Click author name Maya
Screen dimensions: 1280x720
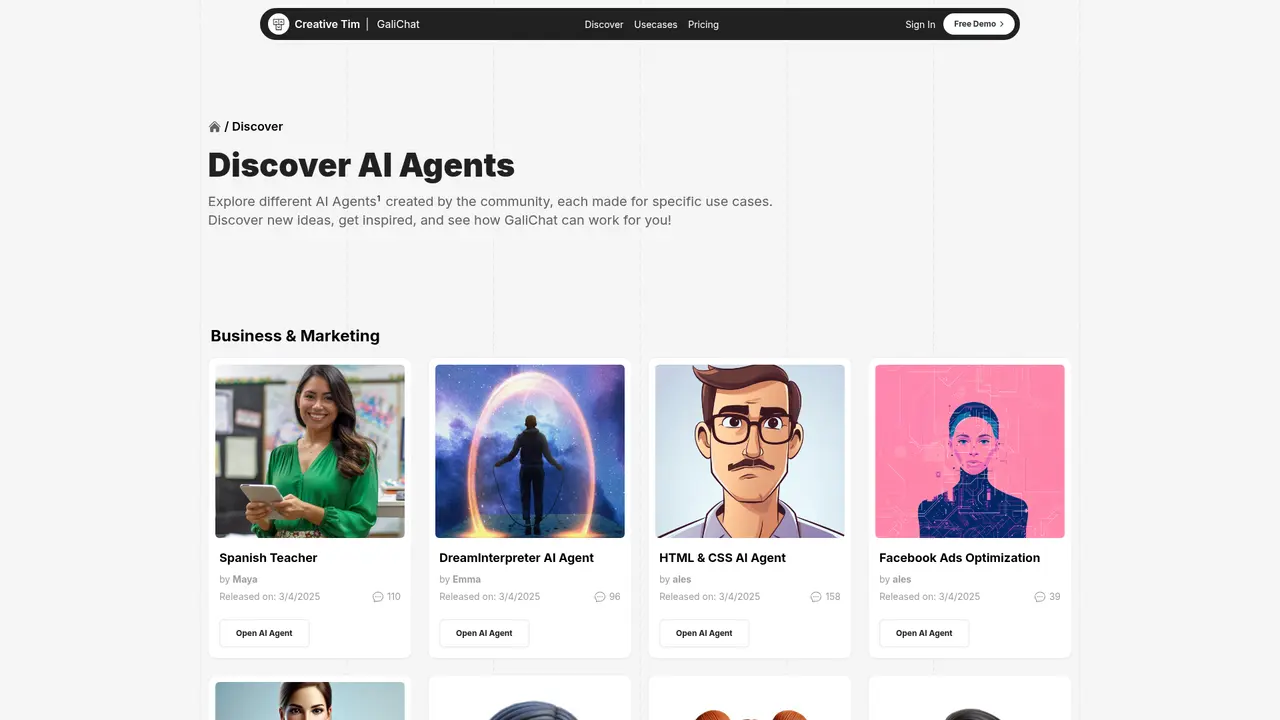click(x=245, y=579)
